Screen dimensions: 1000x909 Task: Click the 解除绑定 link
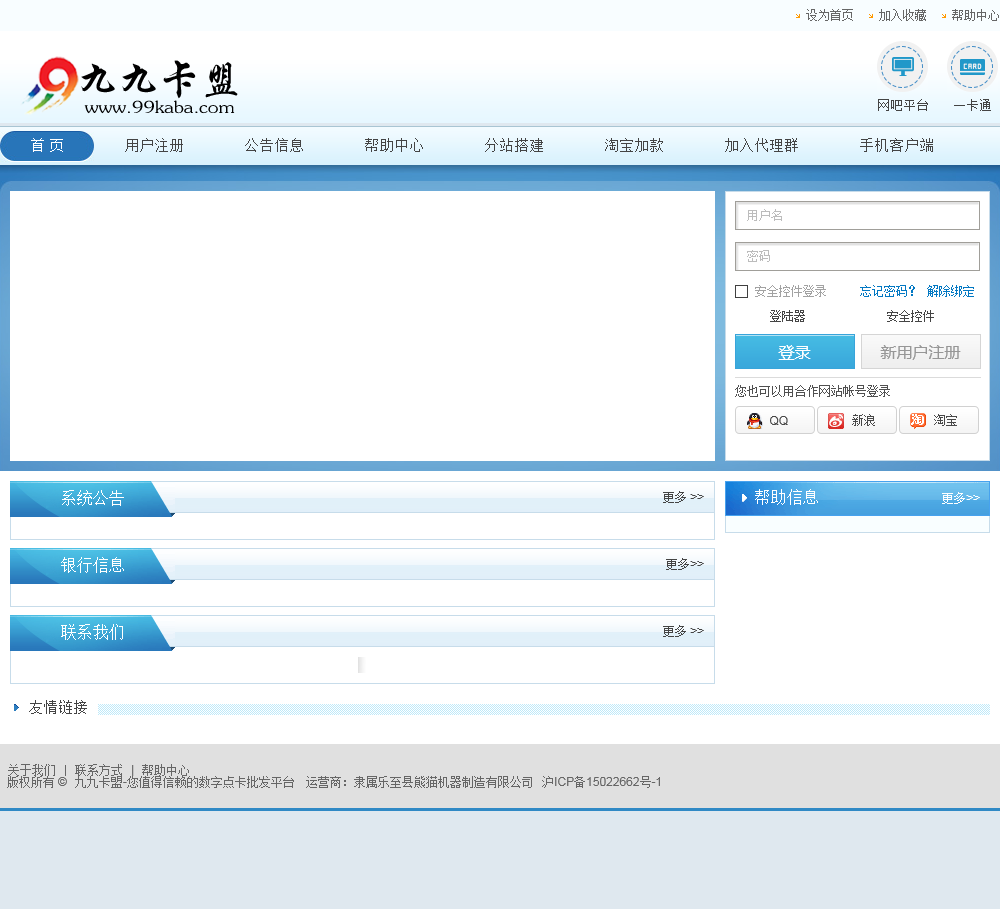(950, 292)
